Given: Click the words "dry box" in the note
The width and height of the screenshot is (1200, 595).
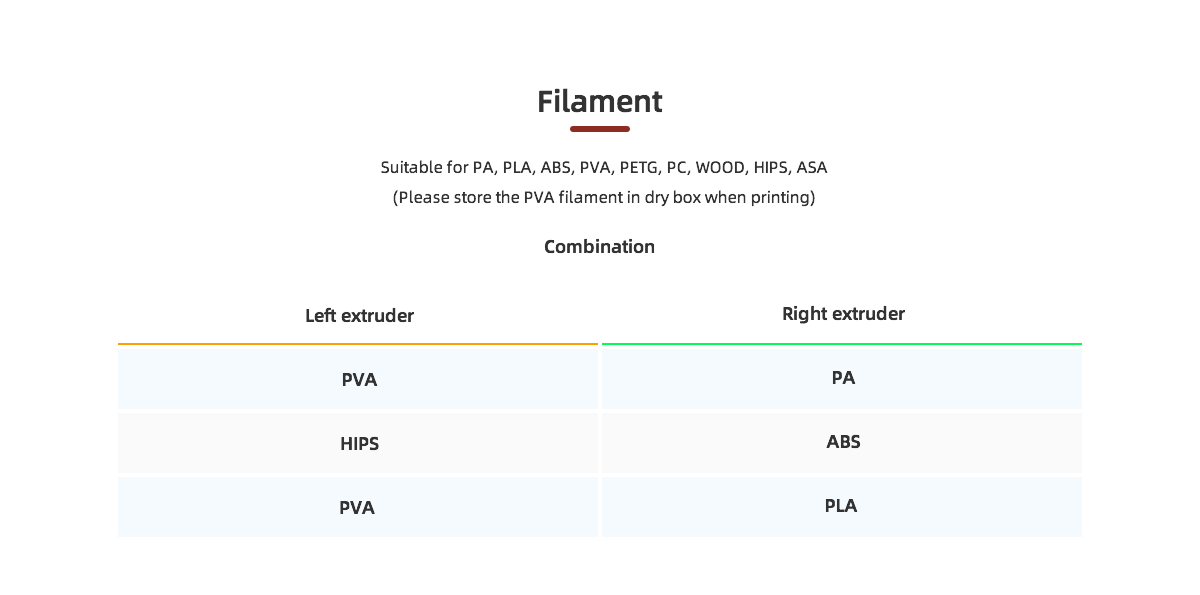Looking at the screenshot, I should pyautogui.click(x=671, y=197).
